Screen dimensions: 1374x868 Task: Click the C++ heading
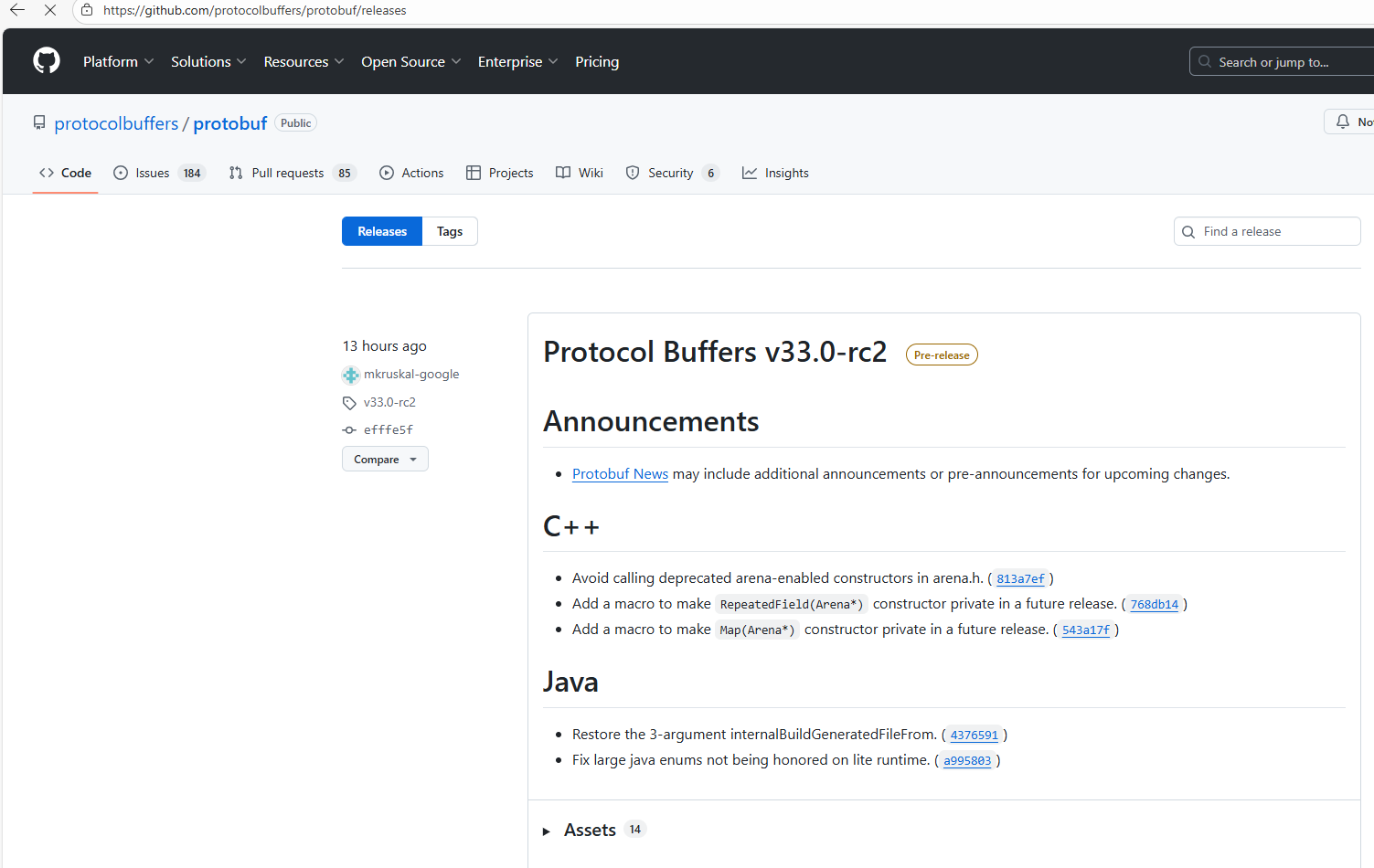point(571,526)
